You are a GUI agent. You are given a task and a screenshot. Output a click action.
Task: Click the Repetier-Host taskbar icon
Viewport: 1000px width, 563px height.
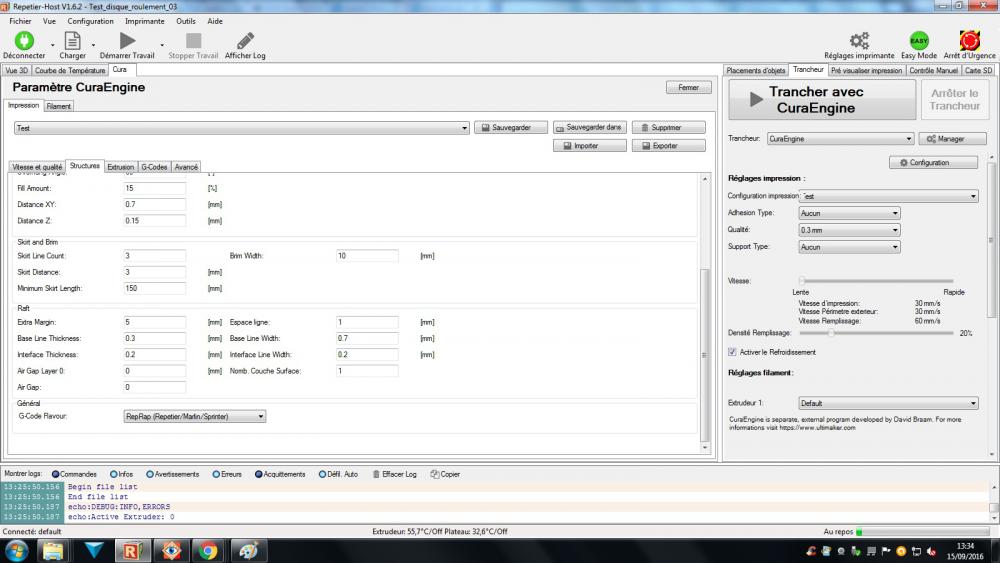click(x=132, y=550)
